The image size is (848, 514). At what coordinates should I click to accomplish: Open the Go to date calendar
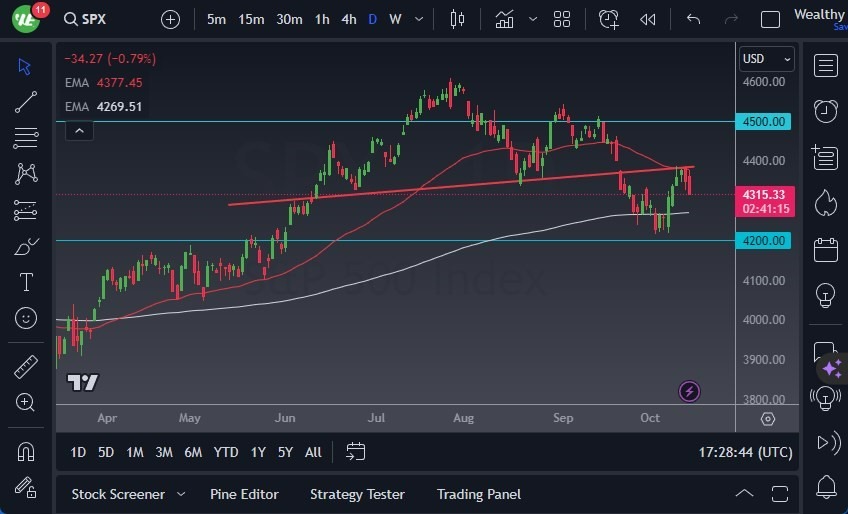[x=355, y=452]
